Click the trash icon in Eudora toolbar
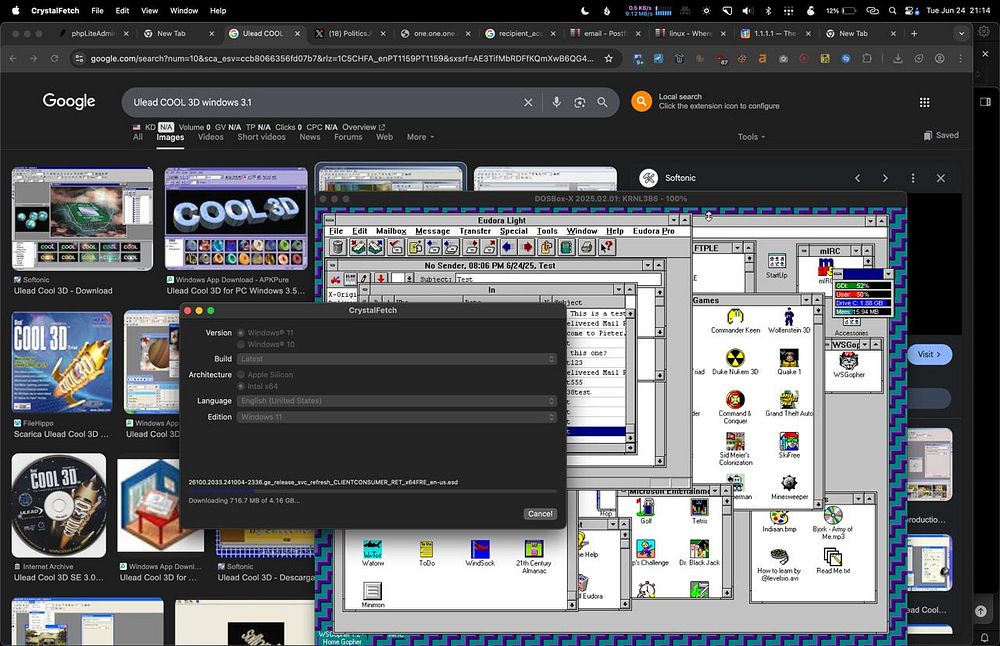This screenshot has width=1000, height=646. (x=338, y=247)
